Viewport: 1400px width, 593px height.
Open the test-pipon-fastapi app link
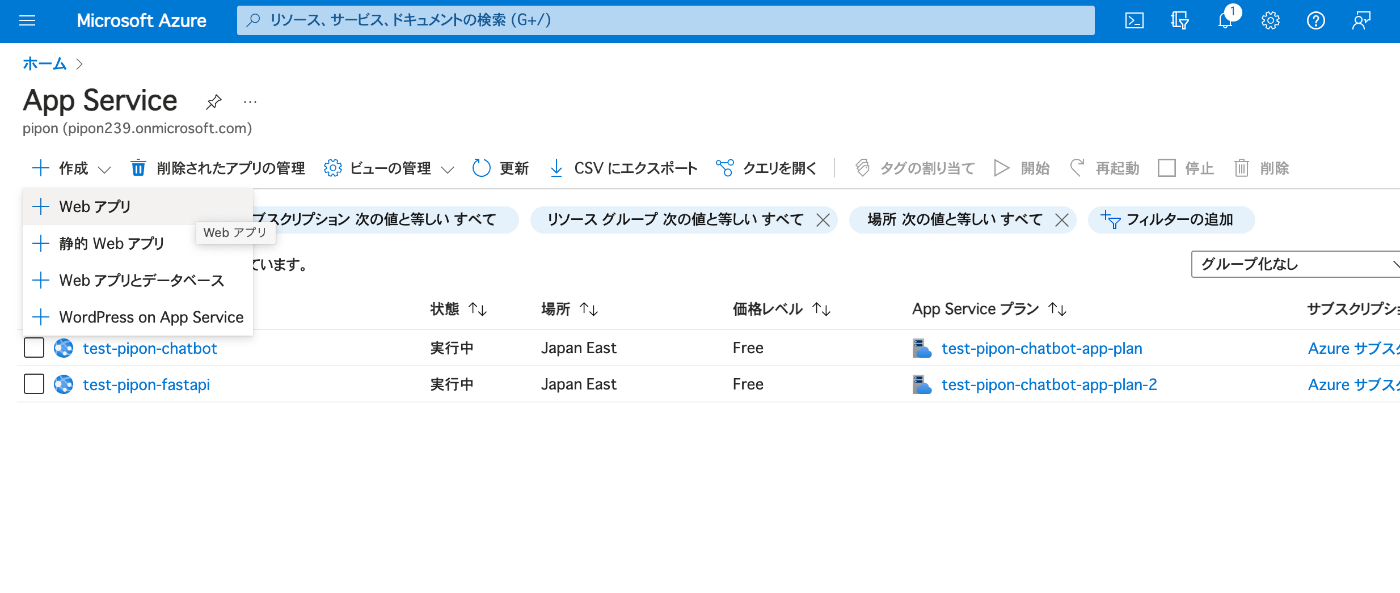146,384
